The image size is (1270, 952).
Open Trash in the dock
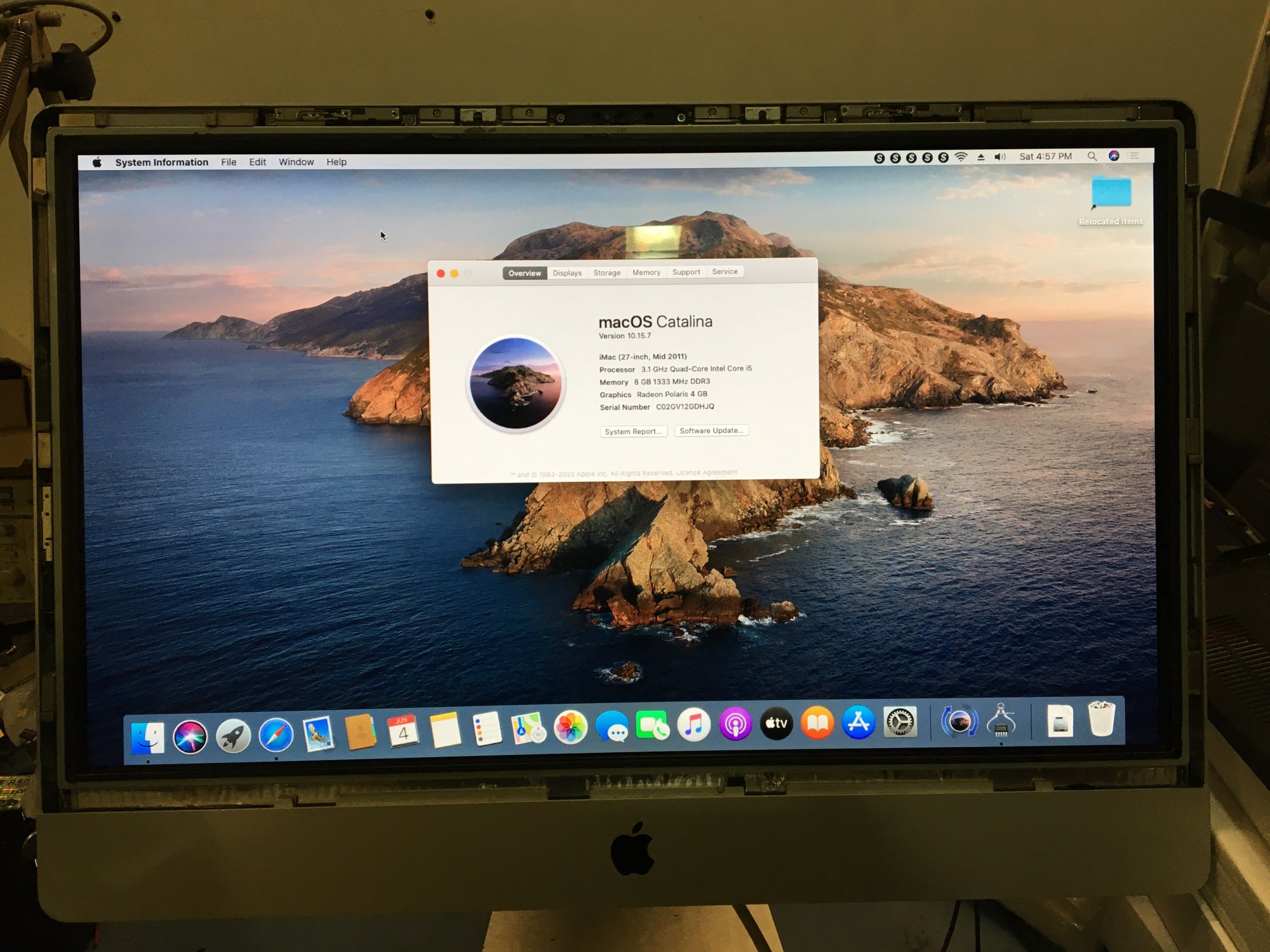1101,719
